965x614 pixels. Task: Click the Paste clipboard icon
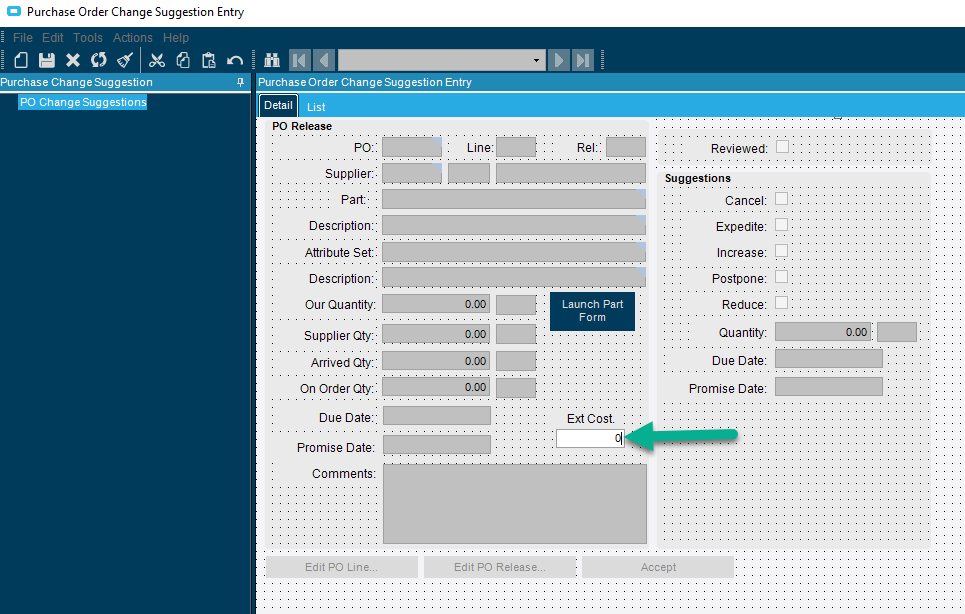point(209,60)
